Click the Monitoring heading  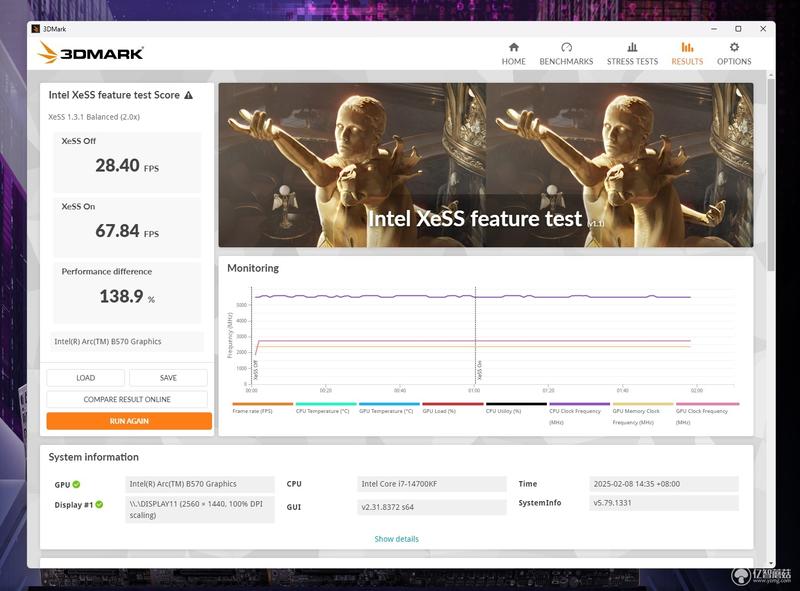[x=253, y=268]
